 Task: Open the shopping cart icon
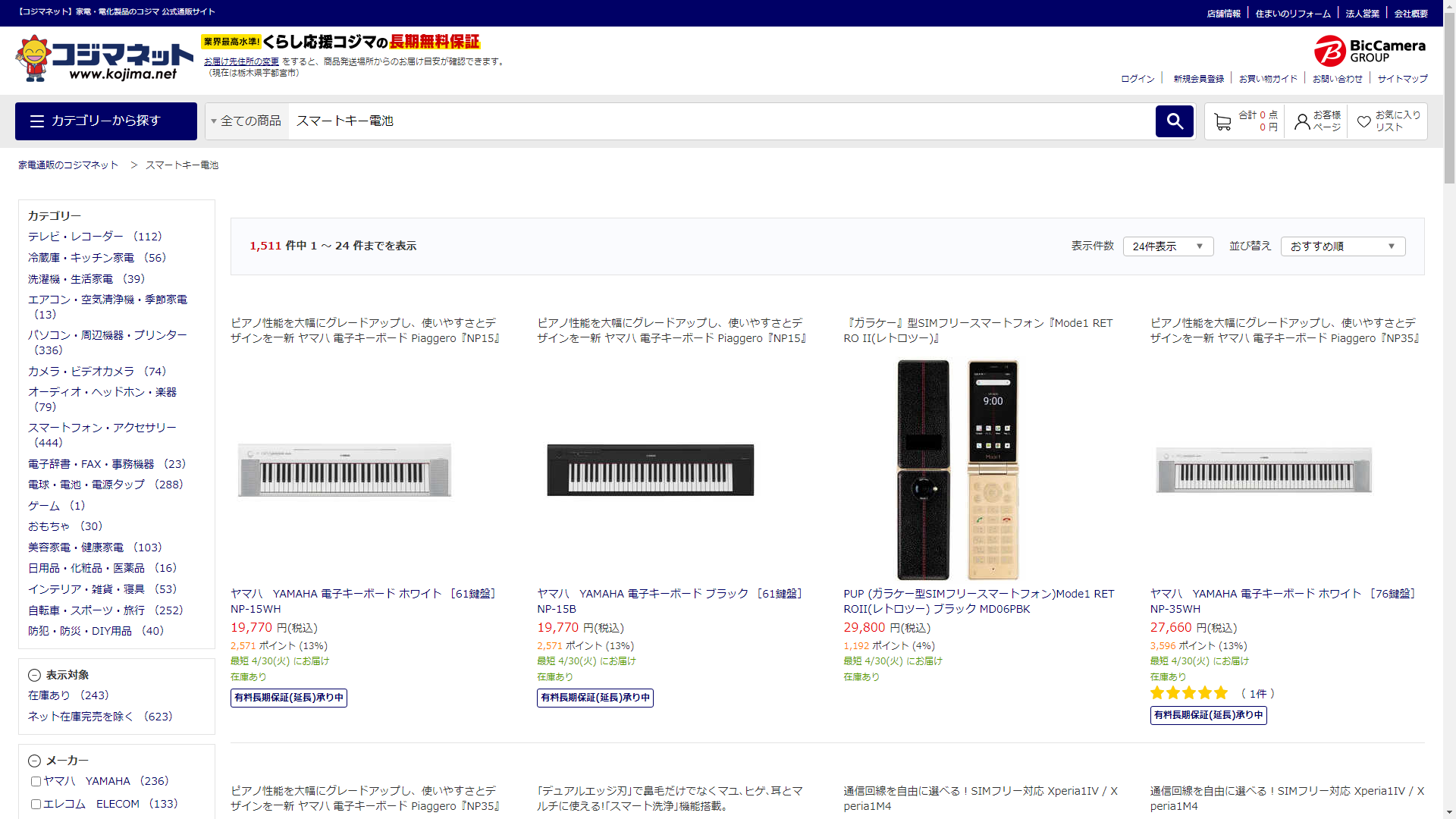pyautogui.click(x=1222, y=121)
